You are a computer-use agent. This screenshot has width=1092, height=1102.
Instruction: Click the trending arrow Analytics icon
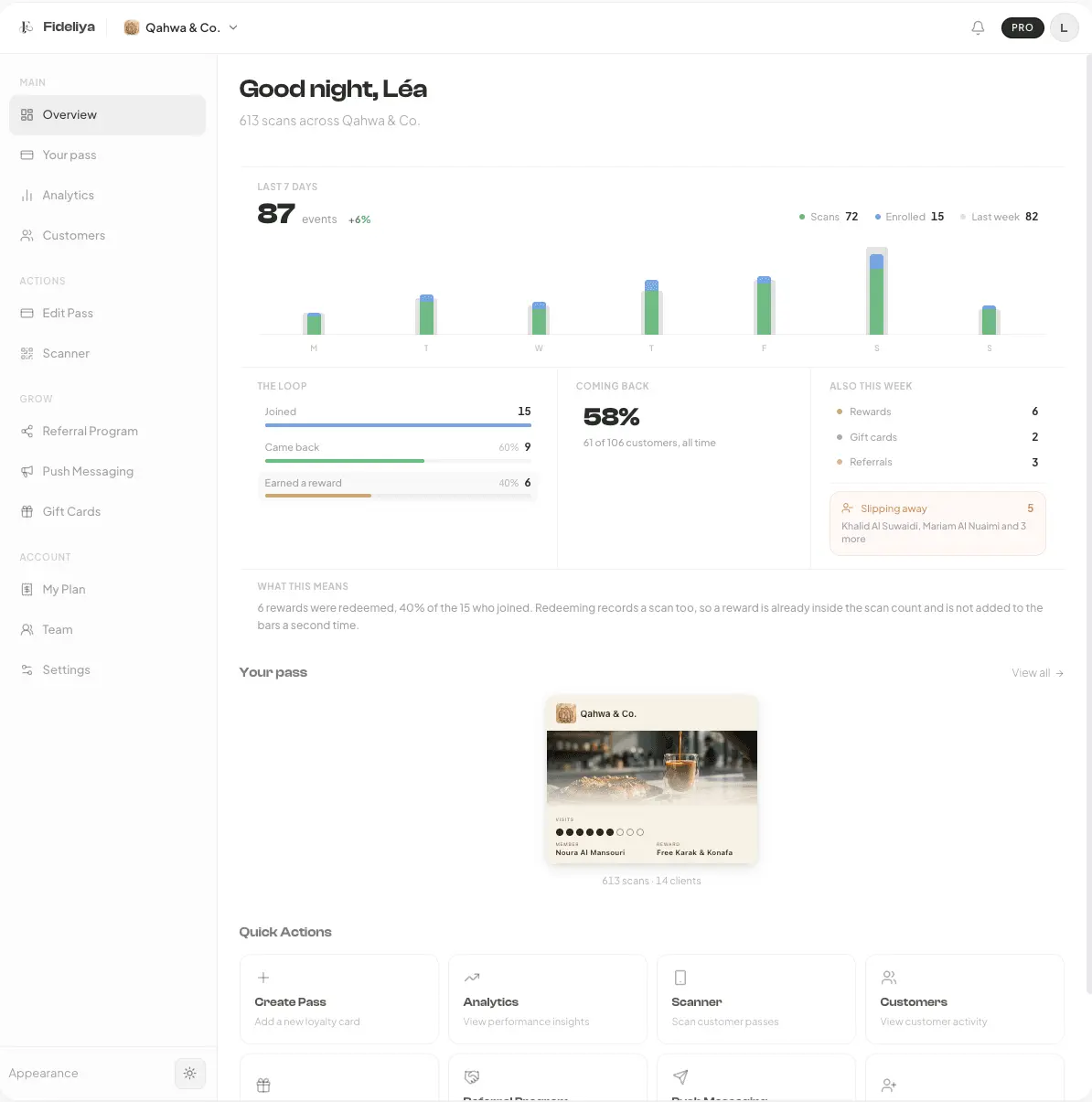pos(472,978)
